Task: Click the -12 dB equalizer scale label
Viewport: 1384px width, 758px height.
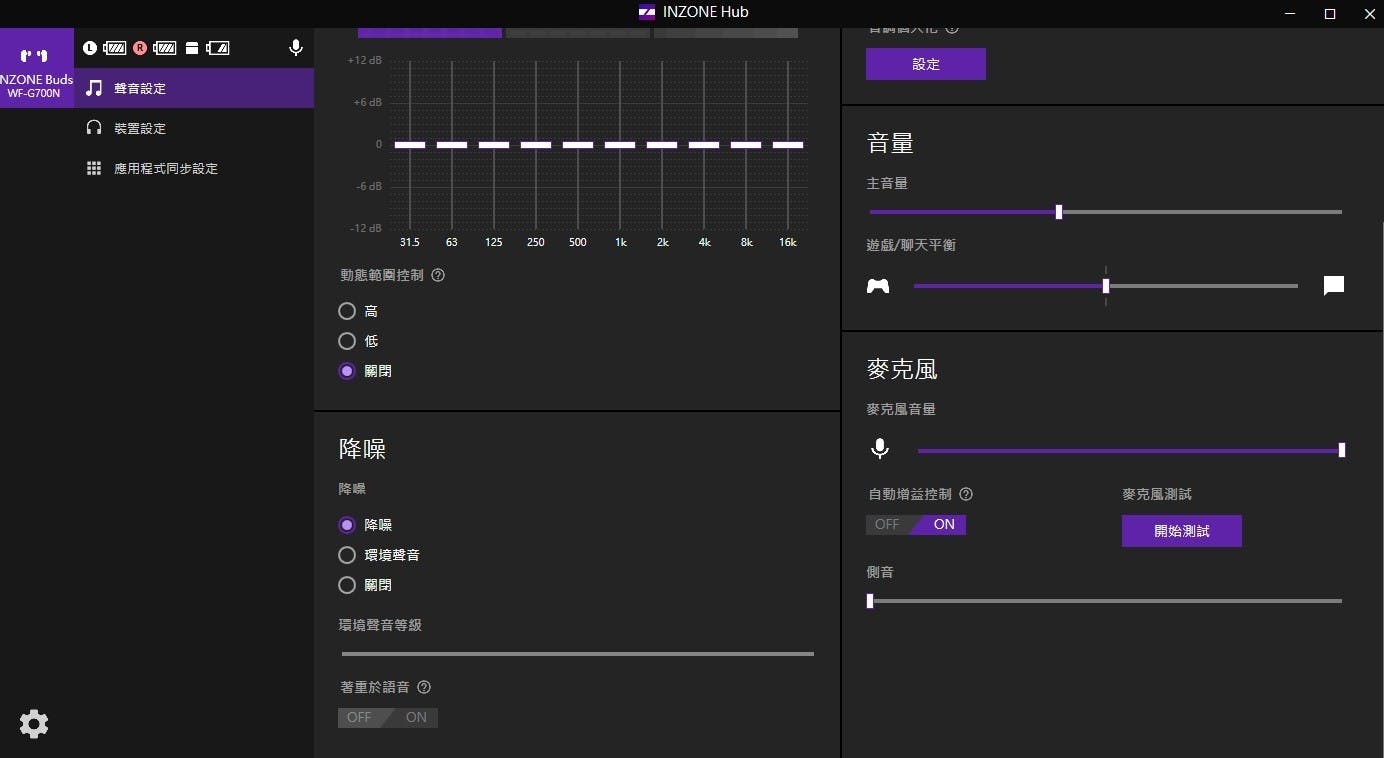Action: click(364, 228)
